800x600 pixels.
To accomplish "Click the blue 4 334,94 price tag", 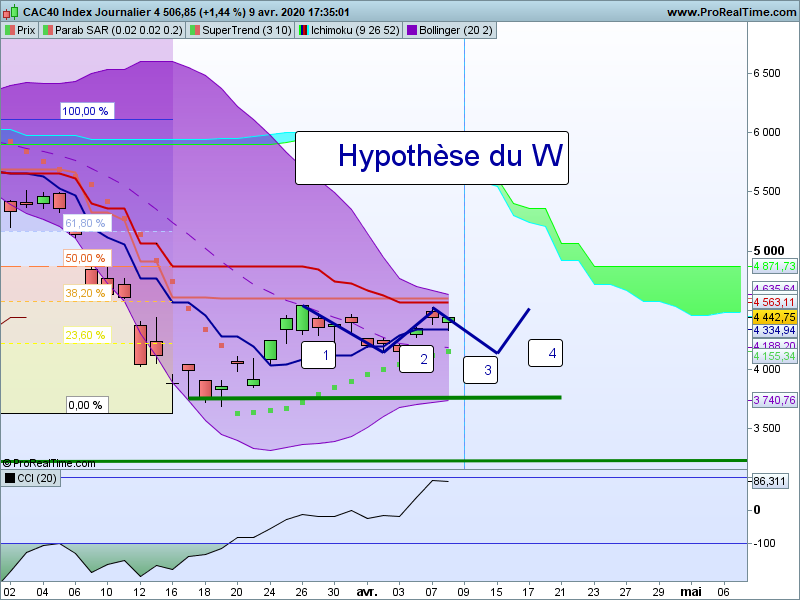I will pos(774,330).
